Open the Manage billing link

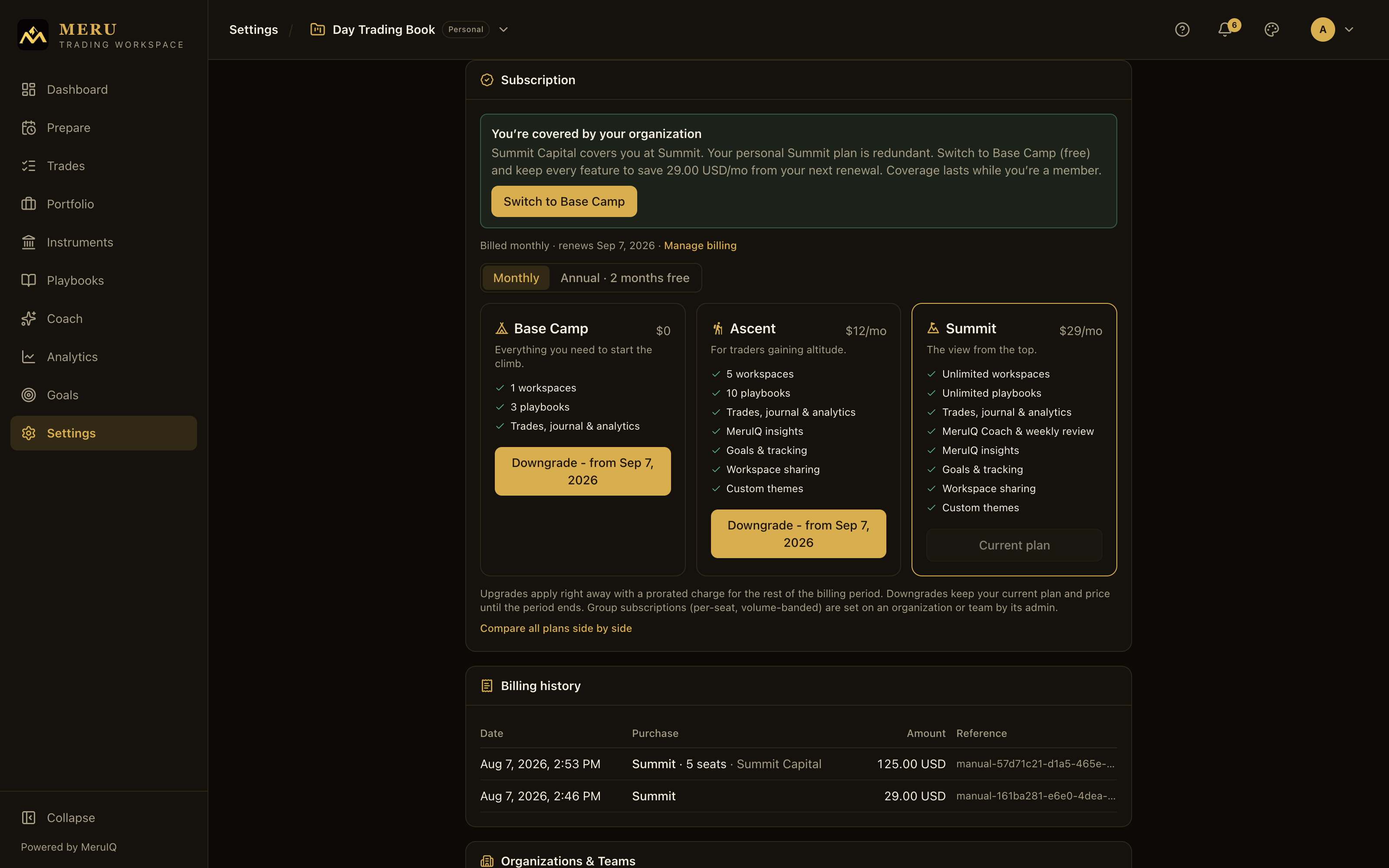pyautogui.click(x=700, y=246)
